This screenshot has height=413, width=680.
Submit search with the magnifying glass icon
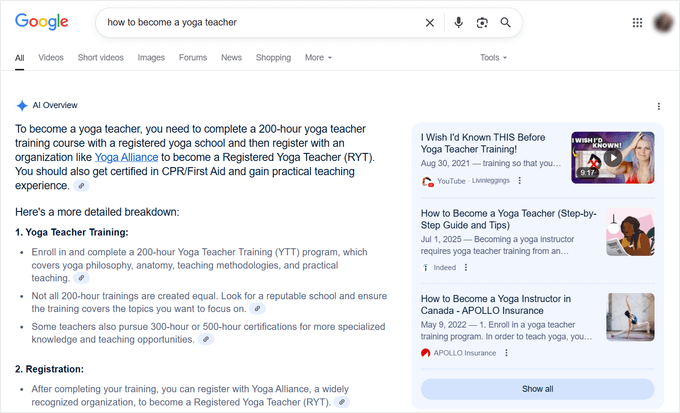coord(505,23)
